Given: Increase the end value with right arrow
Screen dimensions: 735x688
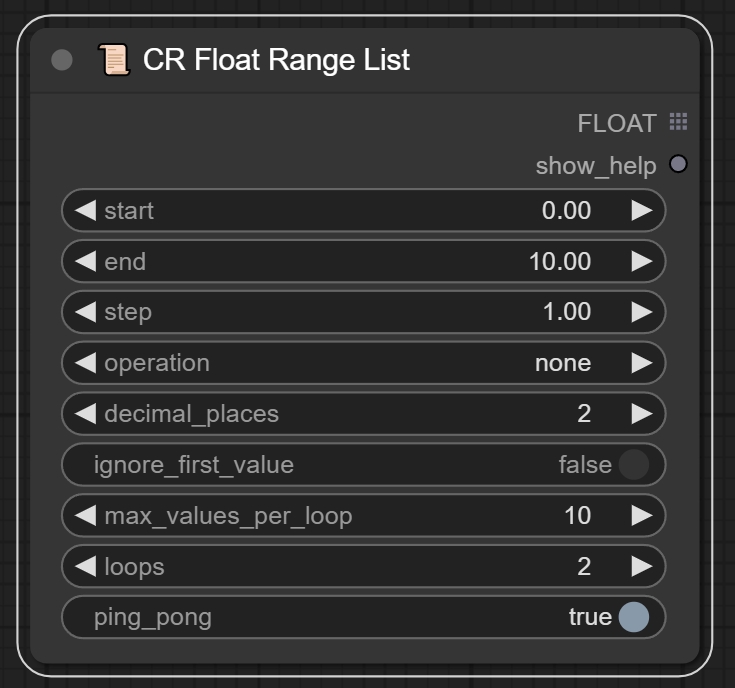Looking at the screenshot, I should [641, 261].
